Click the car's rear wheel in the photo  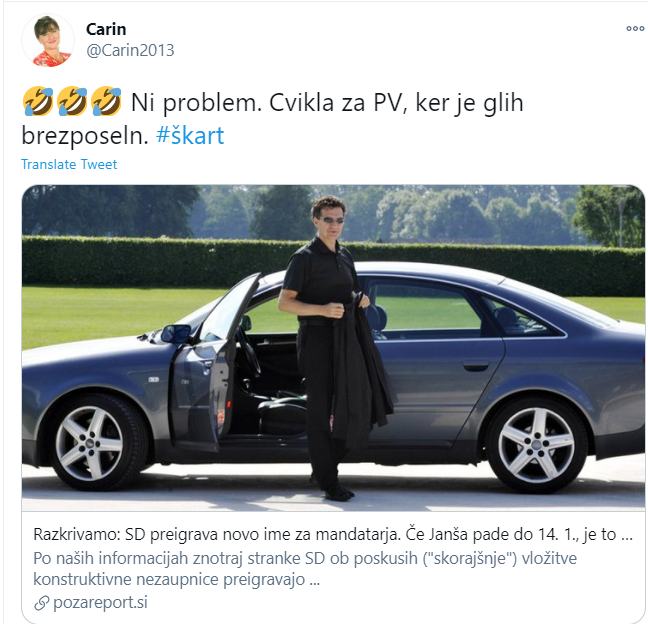pyautogui.click(x=536, y=445)
